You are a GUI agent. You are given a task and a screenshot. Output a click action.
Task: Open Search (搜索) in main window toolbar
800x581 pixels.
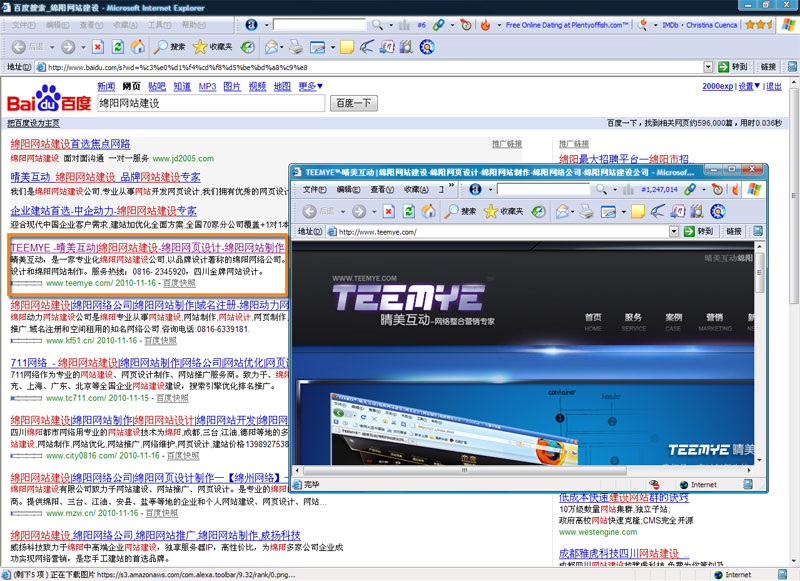pos(169,47)
